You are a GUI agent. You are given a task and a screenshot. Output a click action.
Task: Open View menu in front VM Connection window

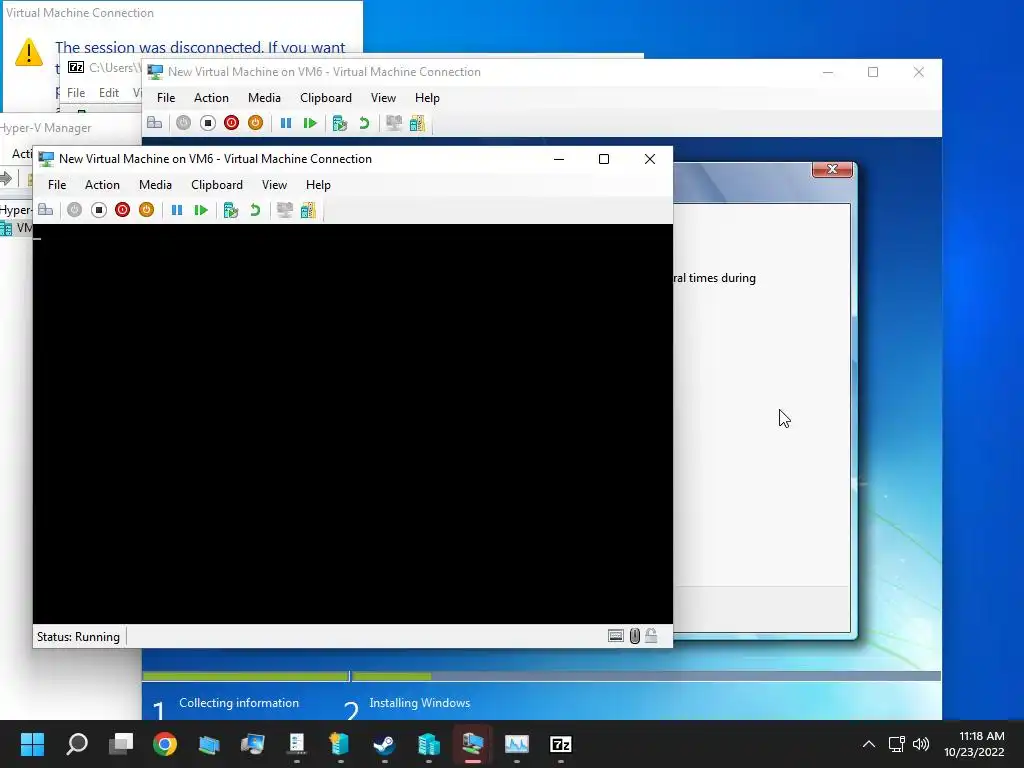pyautogui.click(x=274, y=185)
